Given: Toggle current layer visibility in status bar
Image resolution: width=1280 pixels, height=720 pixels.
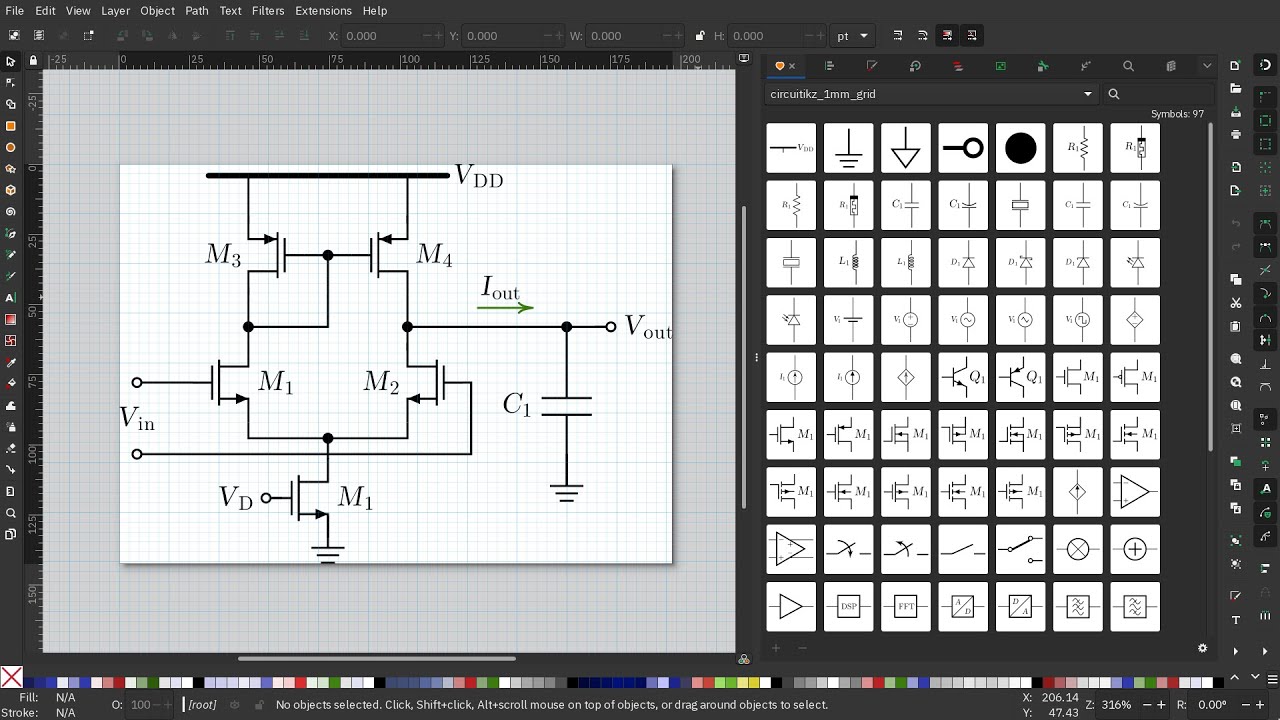Looking at the screenshot, I should point(235,705).
